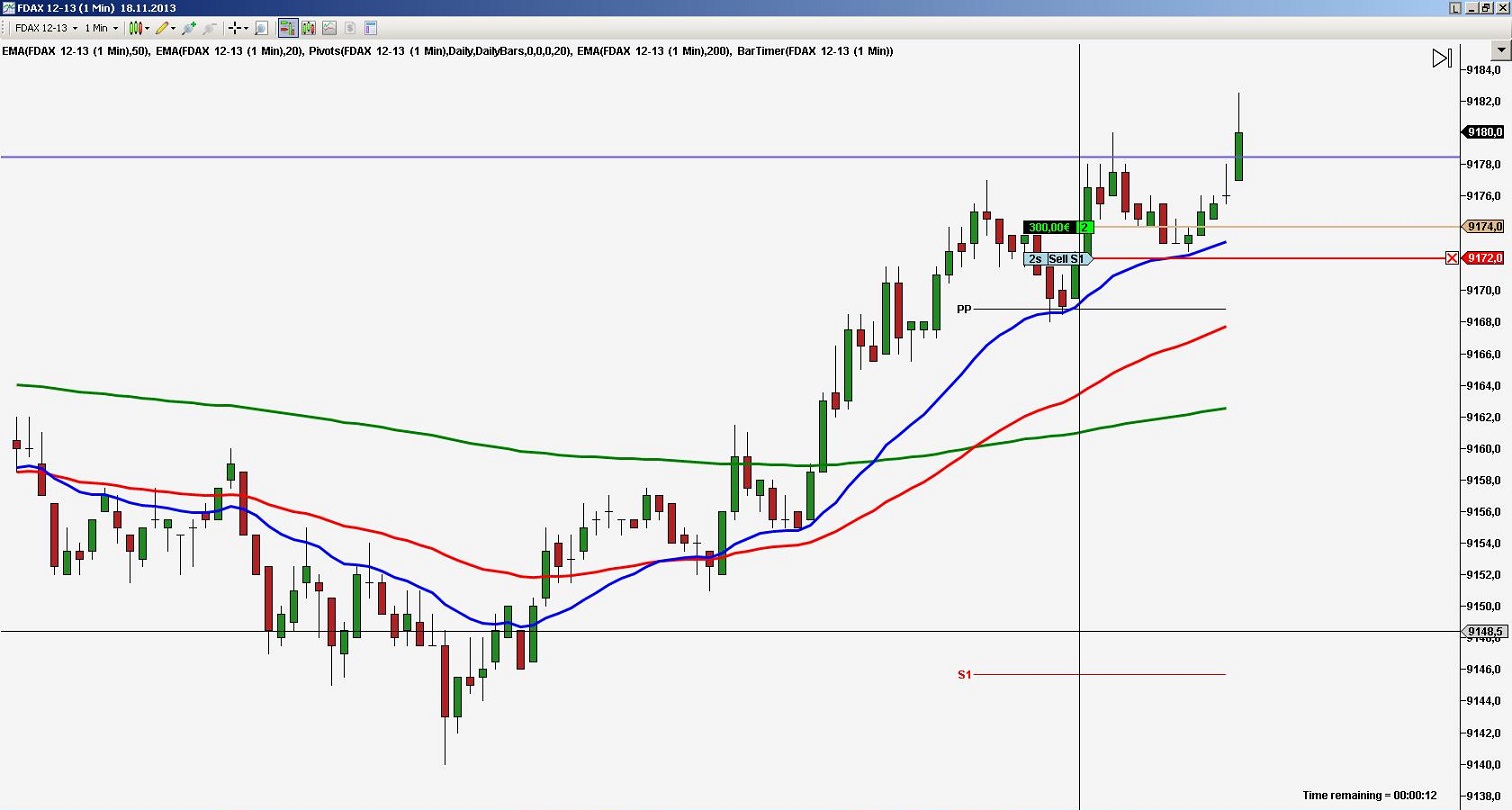Open the candlestick chart style selector
Image resolution: width=1512 pixels, height=810 pixels.
point(136,28)
